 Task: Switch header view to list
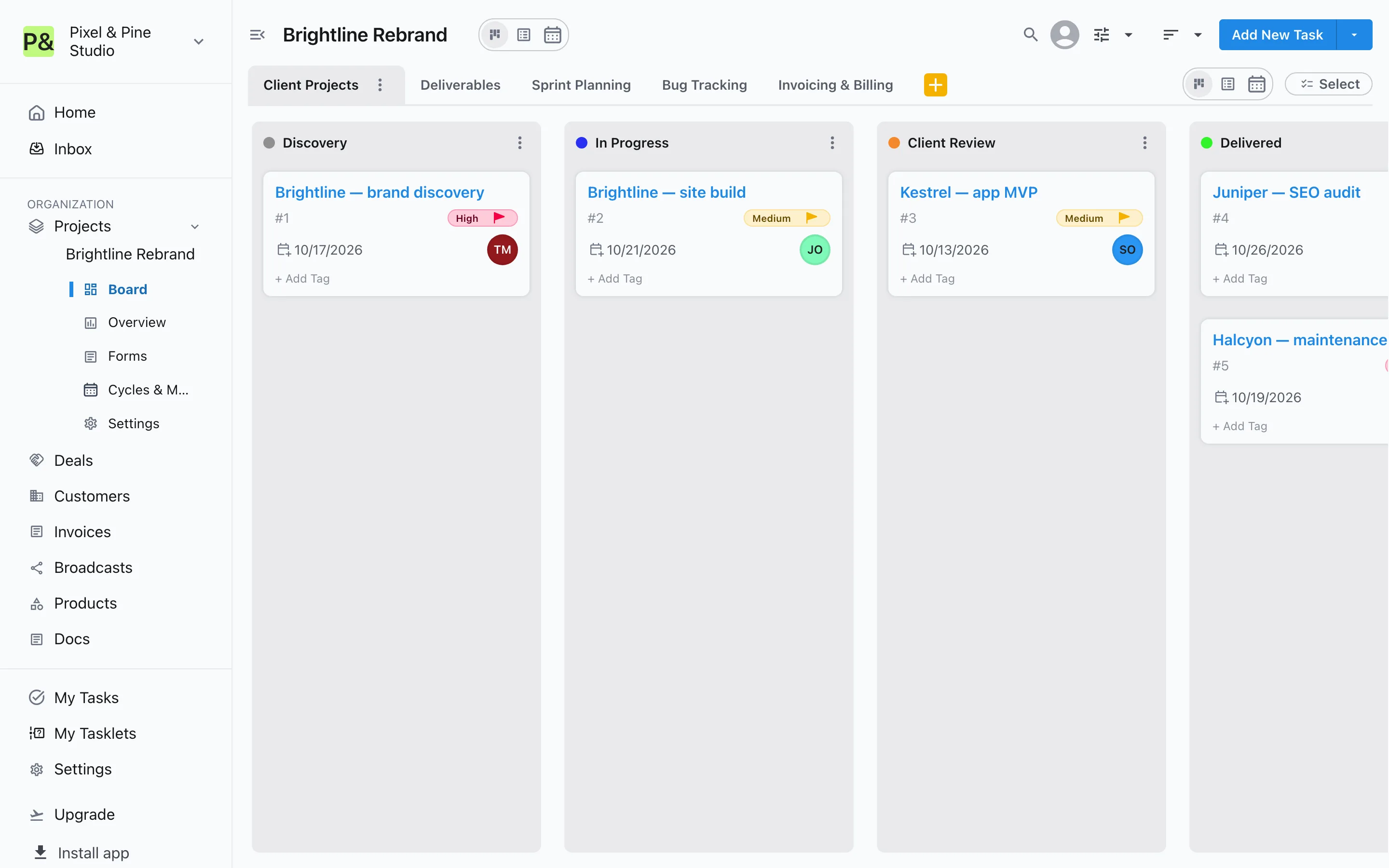pyautogui.click(x=523, y=35)
